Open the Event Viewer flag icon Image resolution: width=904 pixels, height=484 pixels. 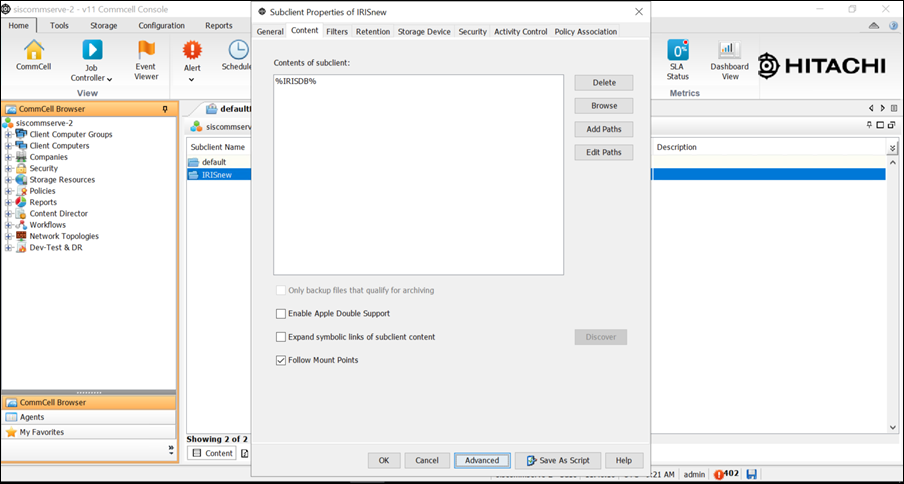coord(146,50)
